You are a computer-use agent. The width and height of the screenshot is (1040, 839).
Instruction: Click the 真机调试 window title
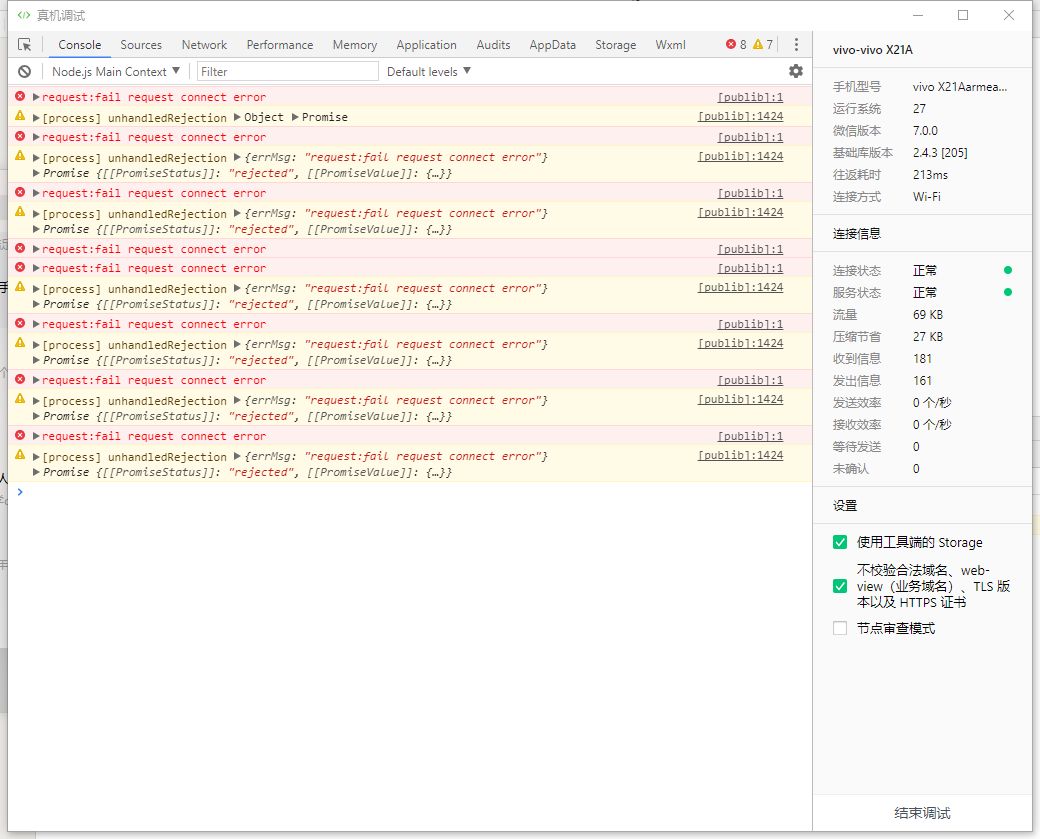61,15
